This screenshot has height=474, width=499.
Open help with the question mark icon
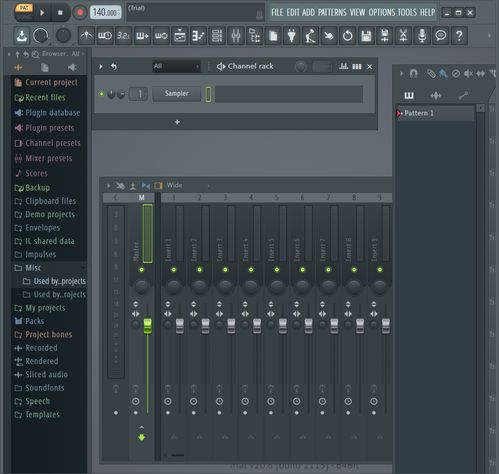click(459, 36)
